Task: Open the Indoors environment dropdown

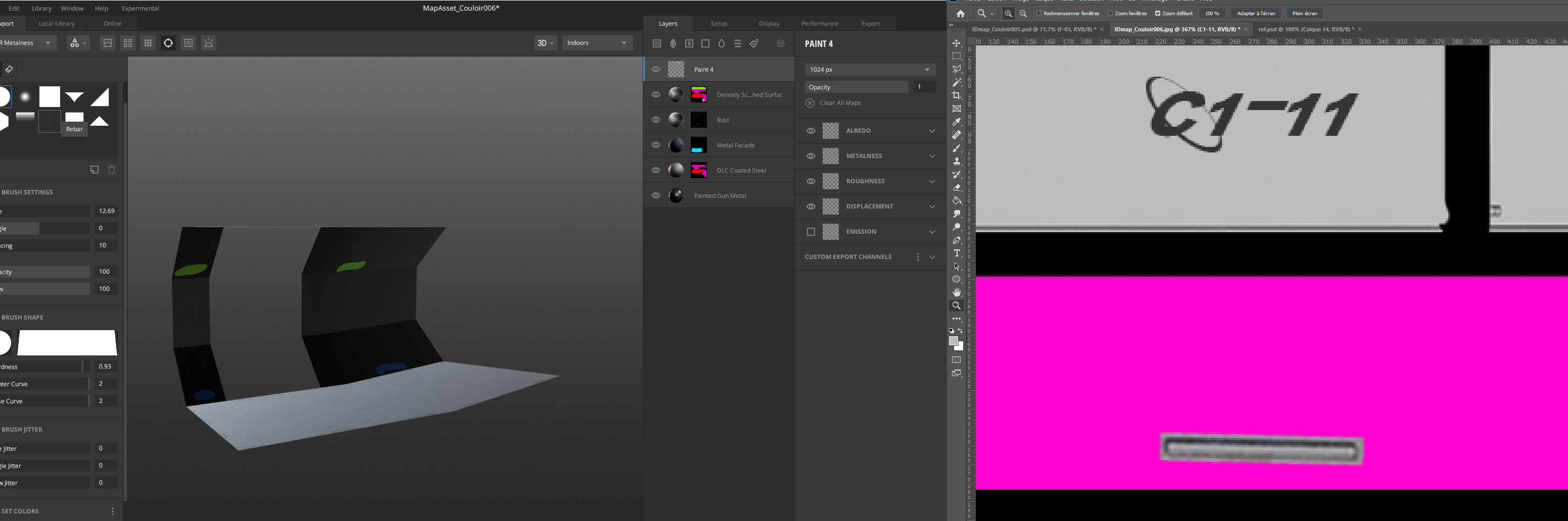Action: point(597,43)
